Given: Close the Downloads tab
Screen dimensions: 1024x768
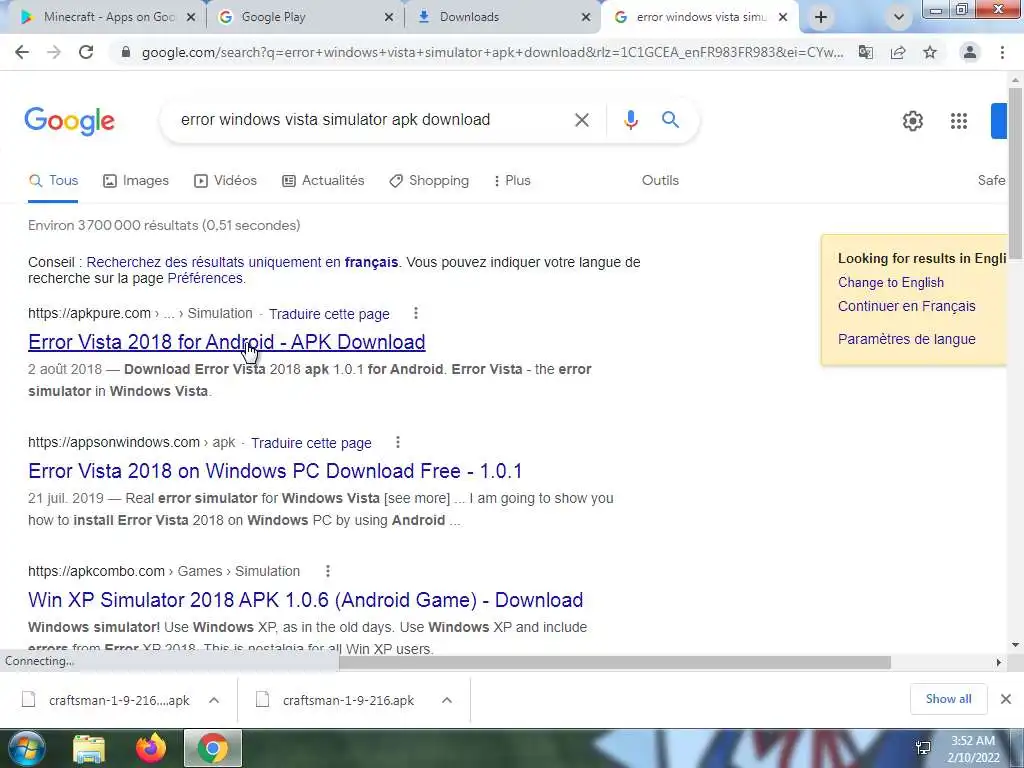Looking at the screenshot, I should [586, 17].
